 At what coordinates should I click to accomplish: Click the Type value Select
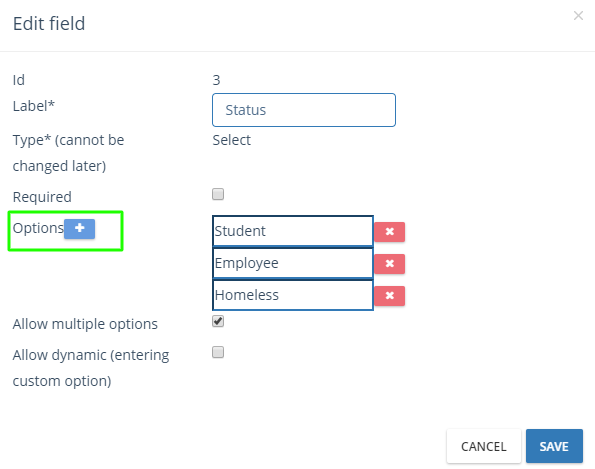pos(231,140)
